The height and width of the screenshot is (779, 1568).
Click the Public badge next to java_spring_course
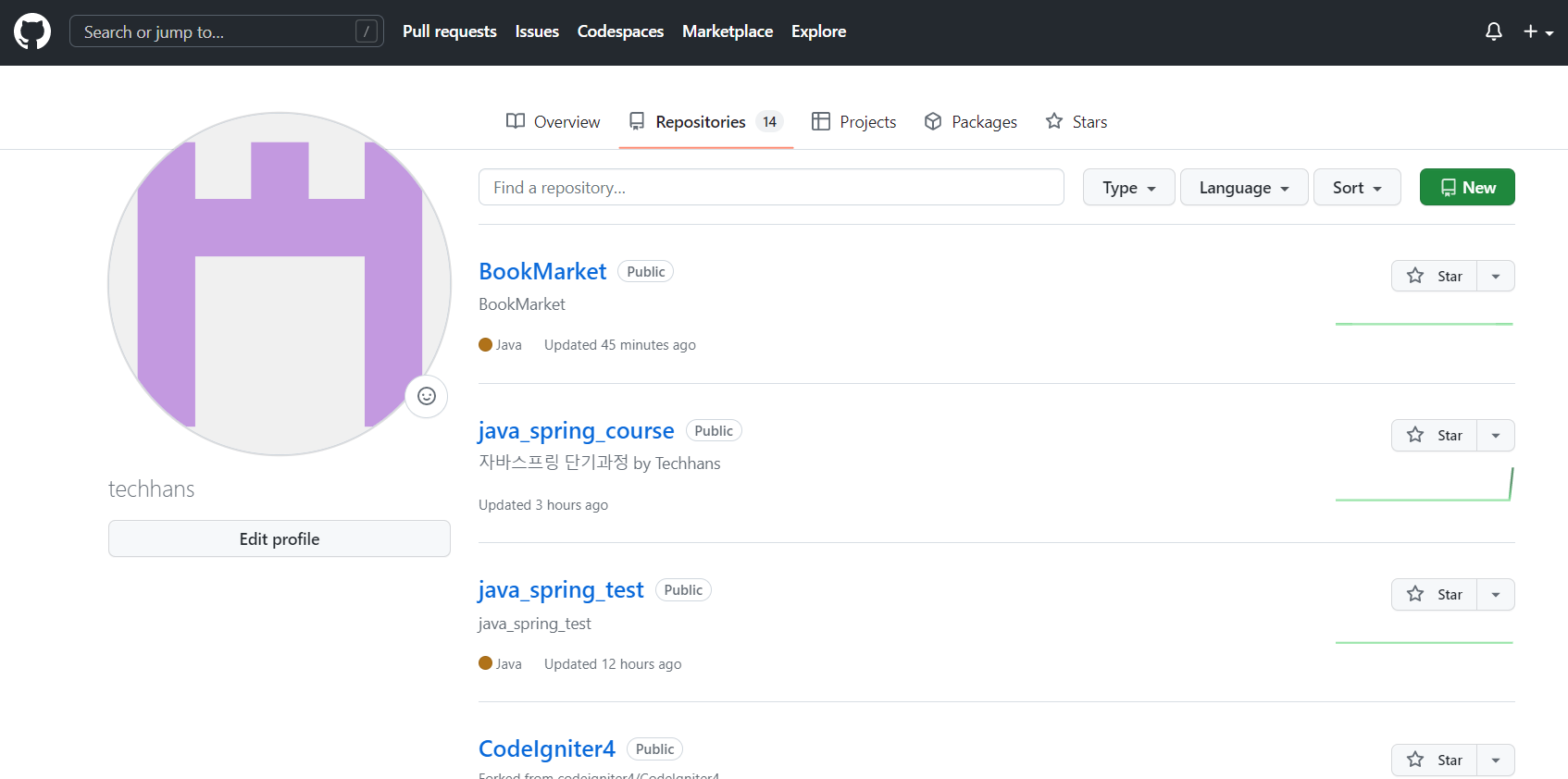714,430
